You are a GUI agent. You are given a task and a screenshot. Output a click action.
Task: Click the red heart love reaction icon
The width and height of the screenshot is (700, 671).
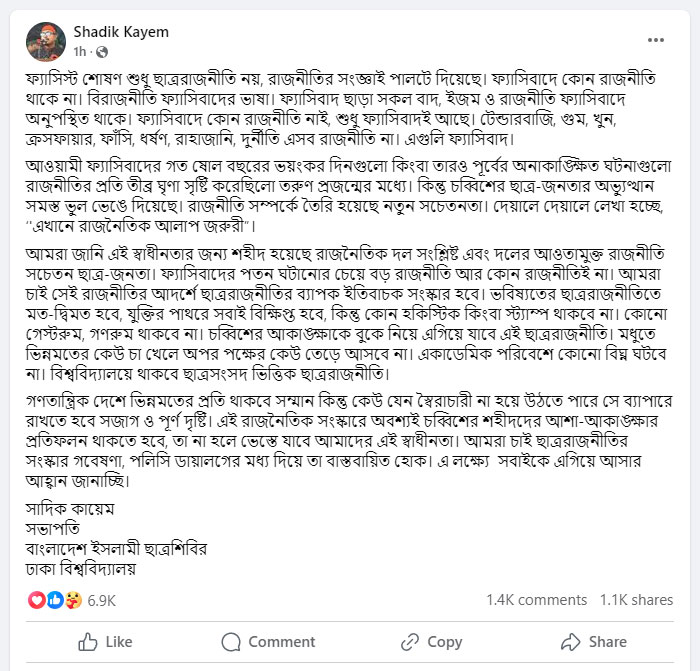click(x=37, y=600)
